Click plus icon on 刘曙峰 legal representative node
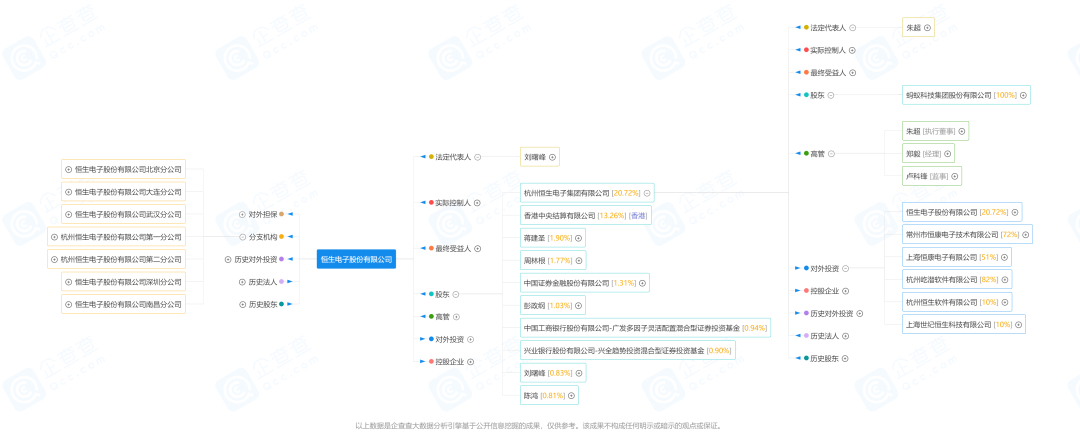Screen dimensions: 1080x440 [x=552, y=158]
